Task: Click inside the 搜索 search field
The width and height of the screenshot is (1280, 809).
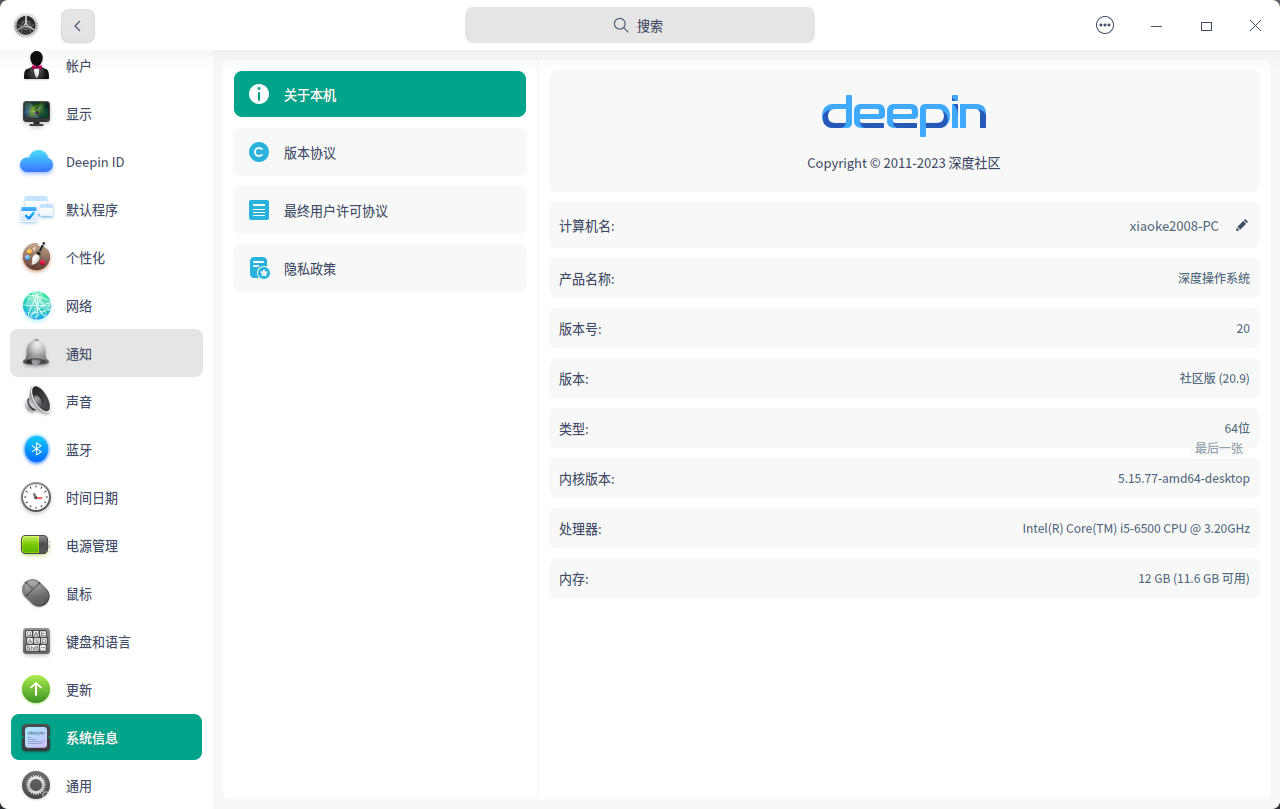Action: (639, 25)
